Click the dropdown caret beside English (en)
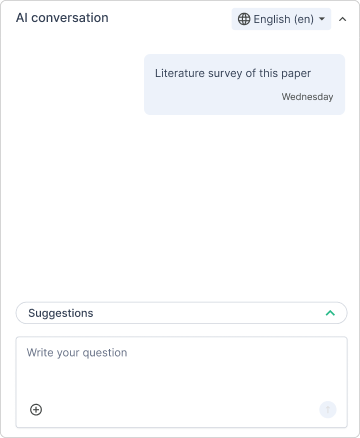Screen dimensions: 360x438 (322, 19)
